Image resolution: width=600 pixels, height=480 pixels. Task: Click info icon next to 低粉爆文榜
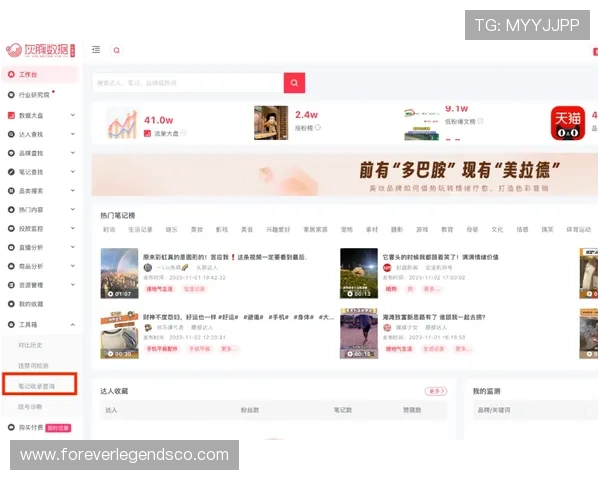[x=480, y=121]
